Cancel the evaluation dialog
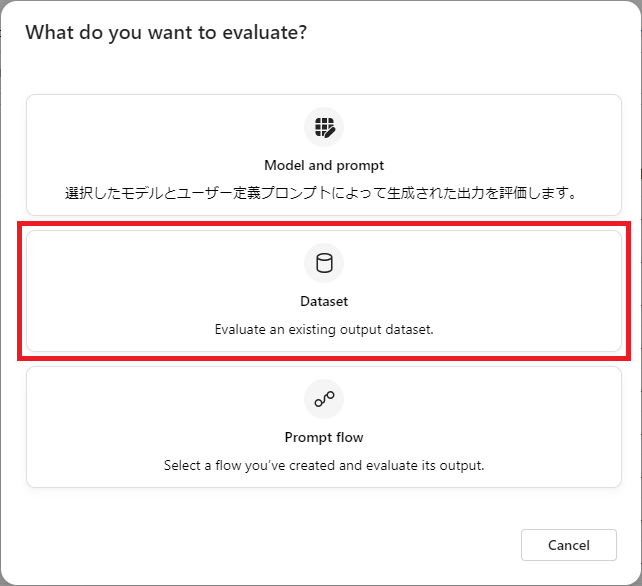Viewport: 642px width, 586px height. [569, 545]
